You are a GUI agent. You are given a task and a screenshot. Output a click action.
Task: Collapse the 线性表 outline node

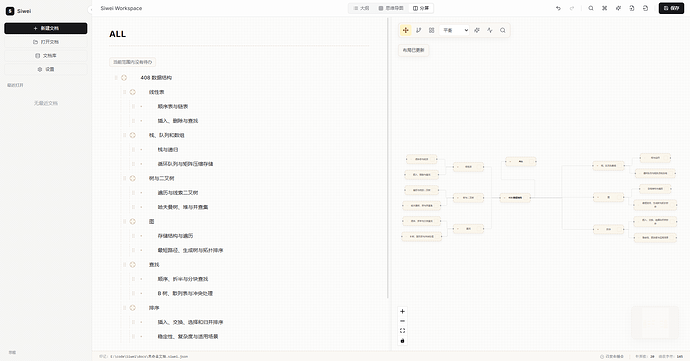click(132, 92)
